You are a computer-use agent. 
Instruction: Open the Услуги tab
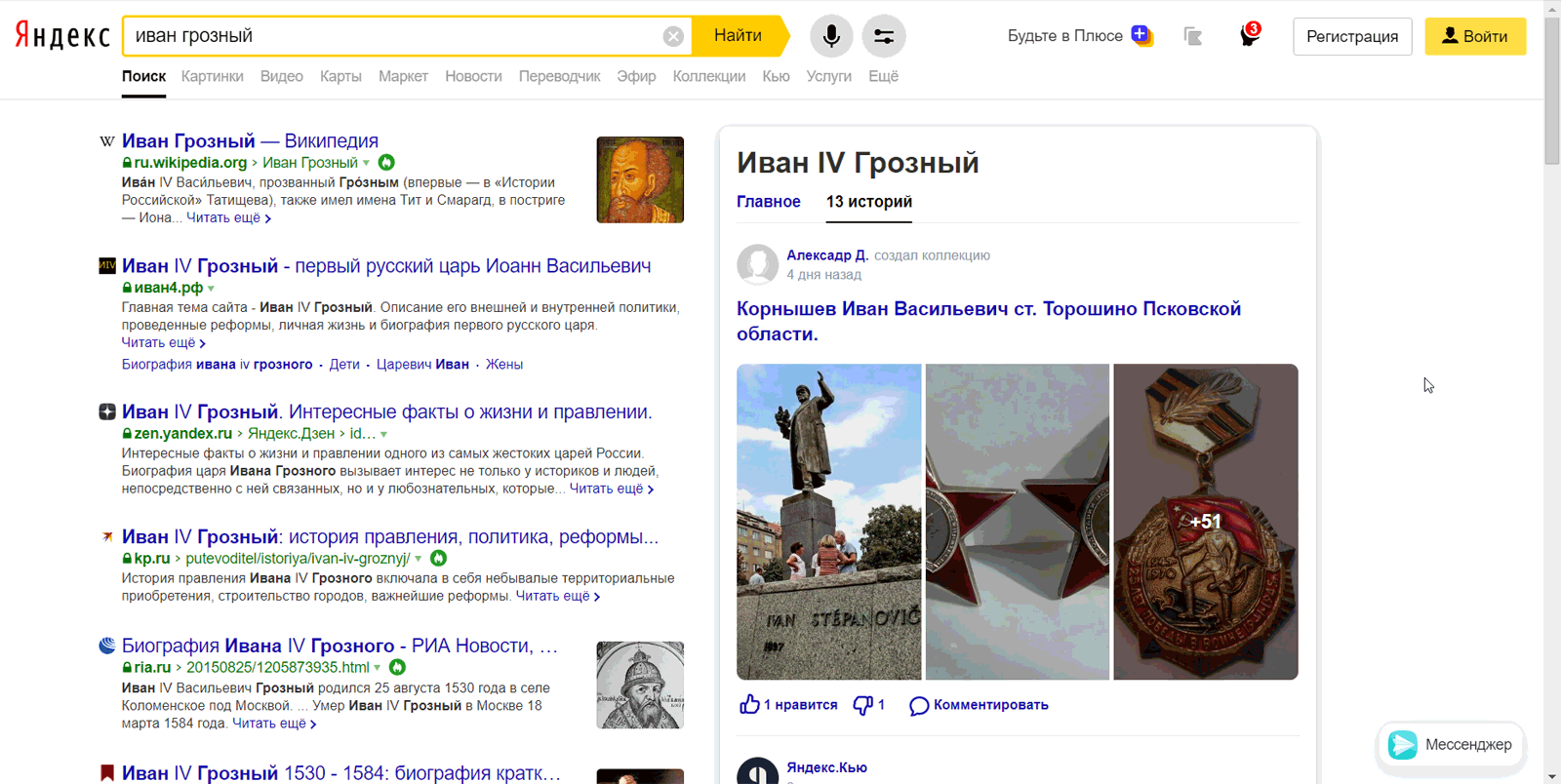(x=828, y=76)
